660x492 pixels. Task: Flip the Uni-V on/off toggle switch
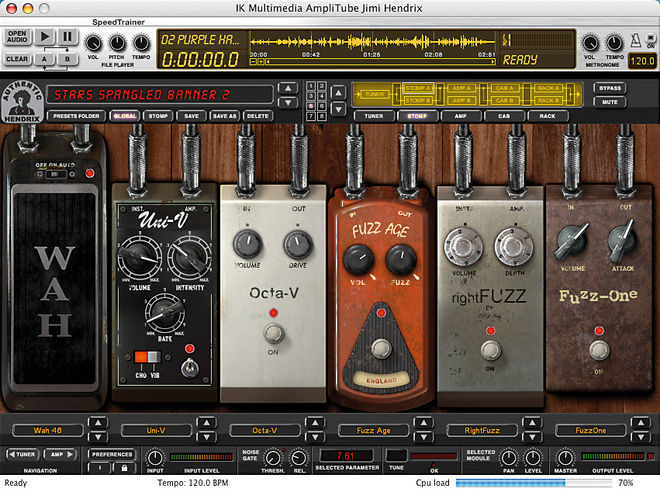pyautogui.click(x=189, y=367)
